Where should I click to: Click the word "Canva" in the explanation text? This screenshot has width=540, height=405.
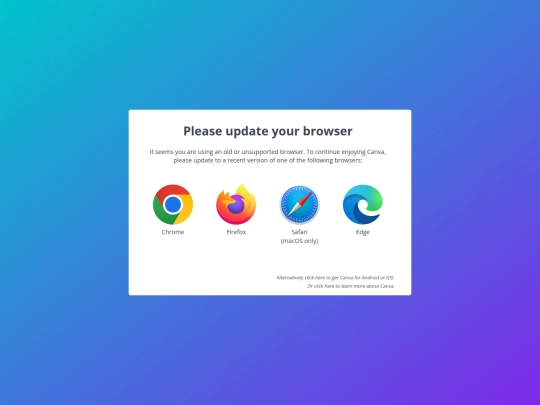pyautogui.click(x=376, y=152)
